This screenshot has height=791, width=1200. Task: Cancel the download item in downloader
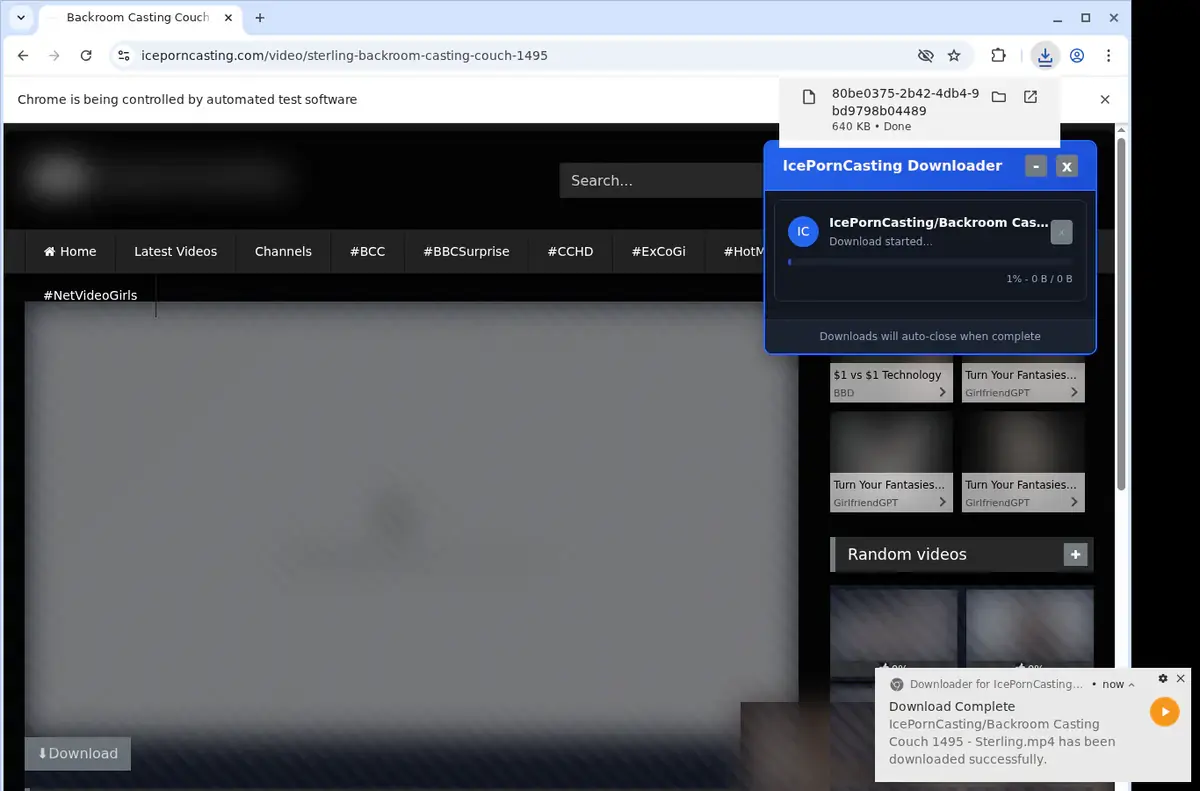[x=1062, y=232]
